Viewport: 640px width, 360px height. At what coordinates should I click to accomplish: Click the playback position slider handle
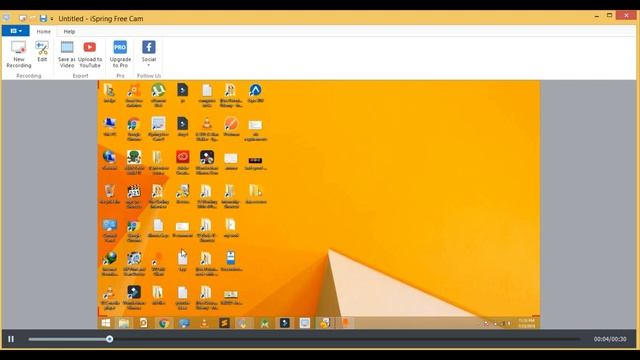[x=109, y=339]
